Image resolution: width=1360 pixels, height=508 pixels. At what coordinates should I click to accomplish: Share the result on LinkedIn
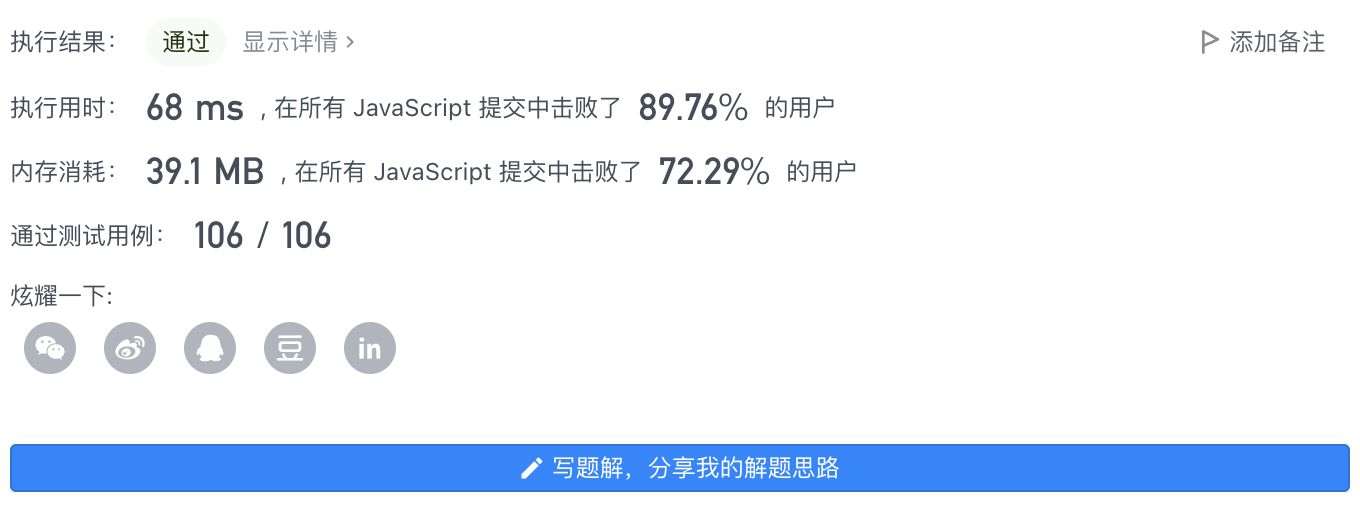[370, 348]
